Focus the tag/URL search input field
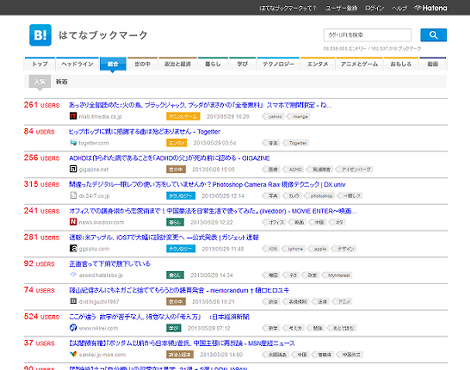470x370 pixels. 368,35
